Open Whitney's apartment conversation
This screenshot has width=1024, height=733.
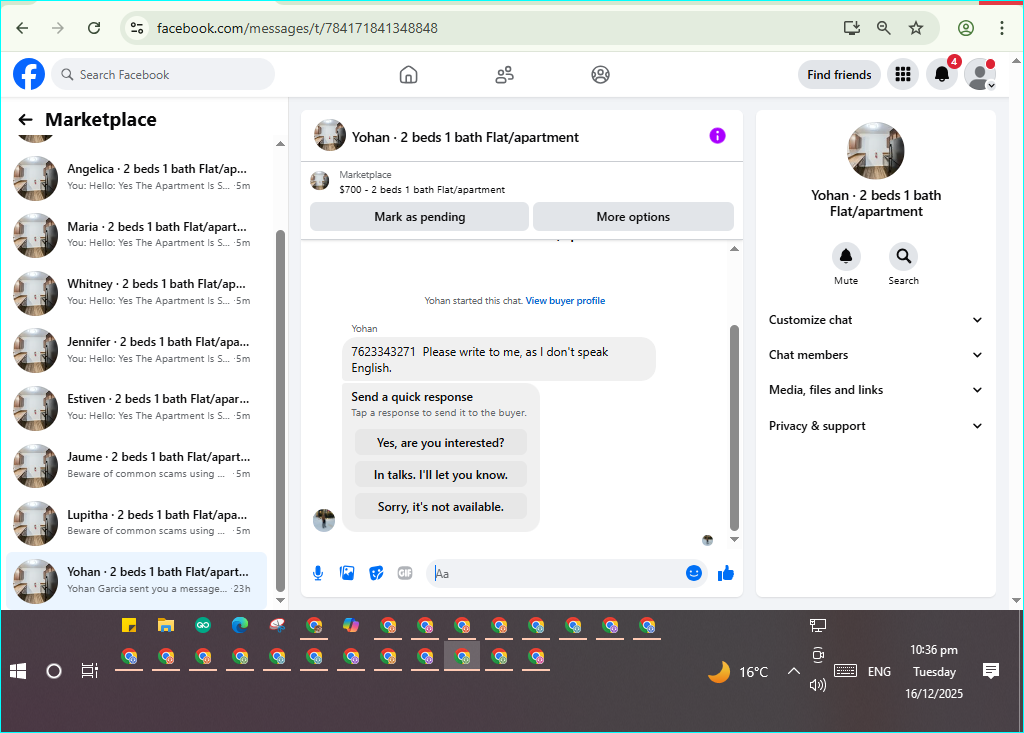tap(137, 293)
